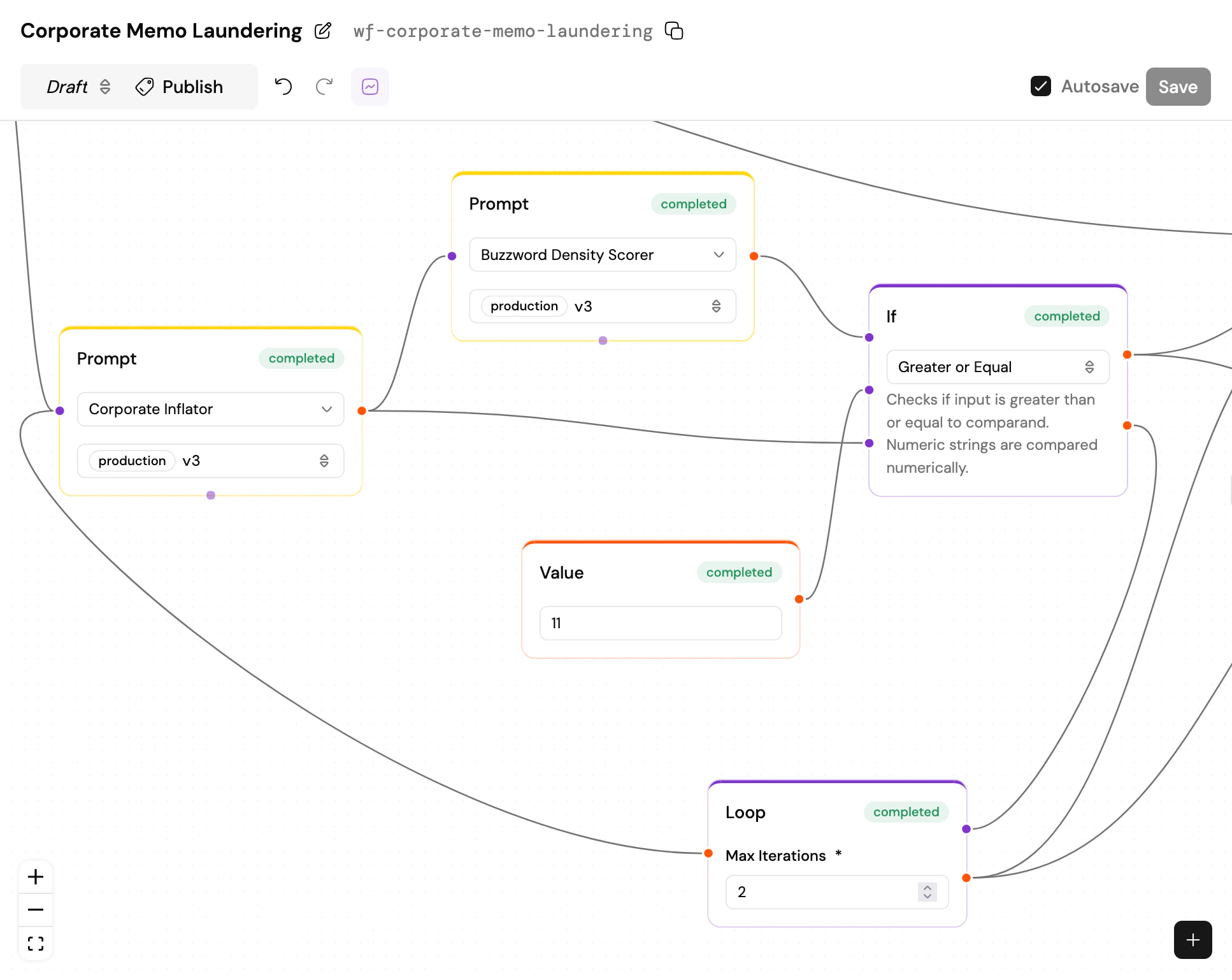Click the completed badge on Loop node

(906, 812)
